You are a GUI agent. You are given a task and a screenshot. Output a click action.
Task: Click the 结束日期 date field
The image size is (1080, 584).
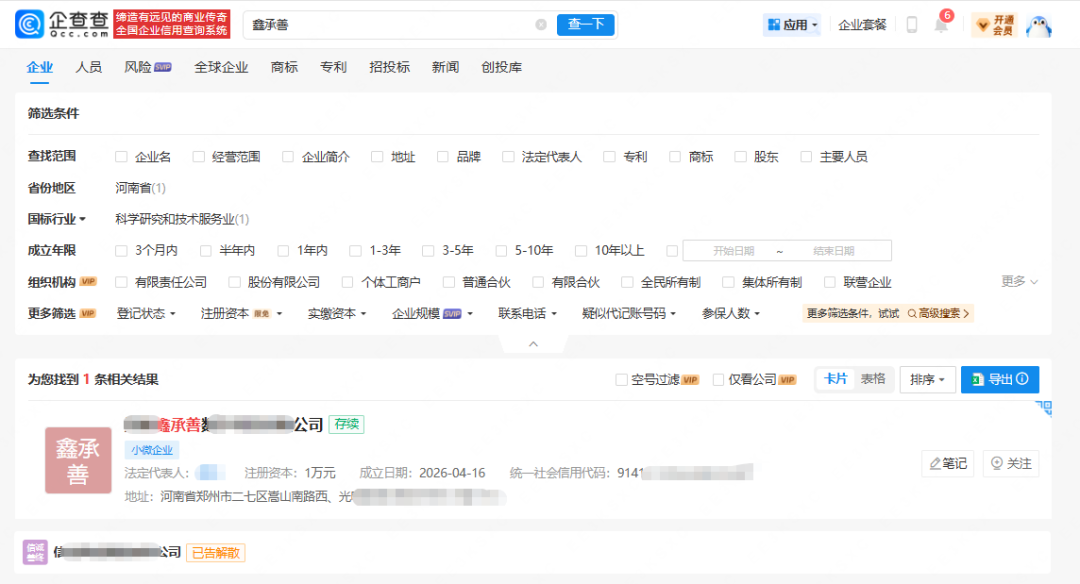click(x=833, y=251)
